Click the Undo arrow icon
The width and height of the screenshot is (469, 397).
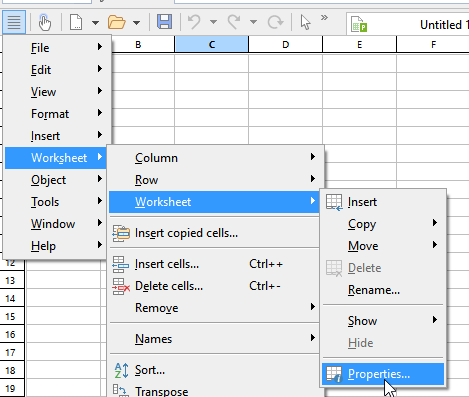tap(194, 22)
